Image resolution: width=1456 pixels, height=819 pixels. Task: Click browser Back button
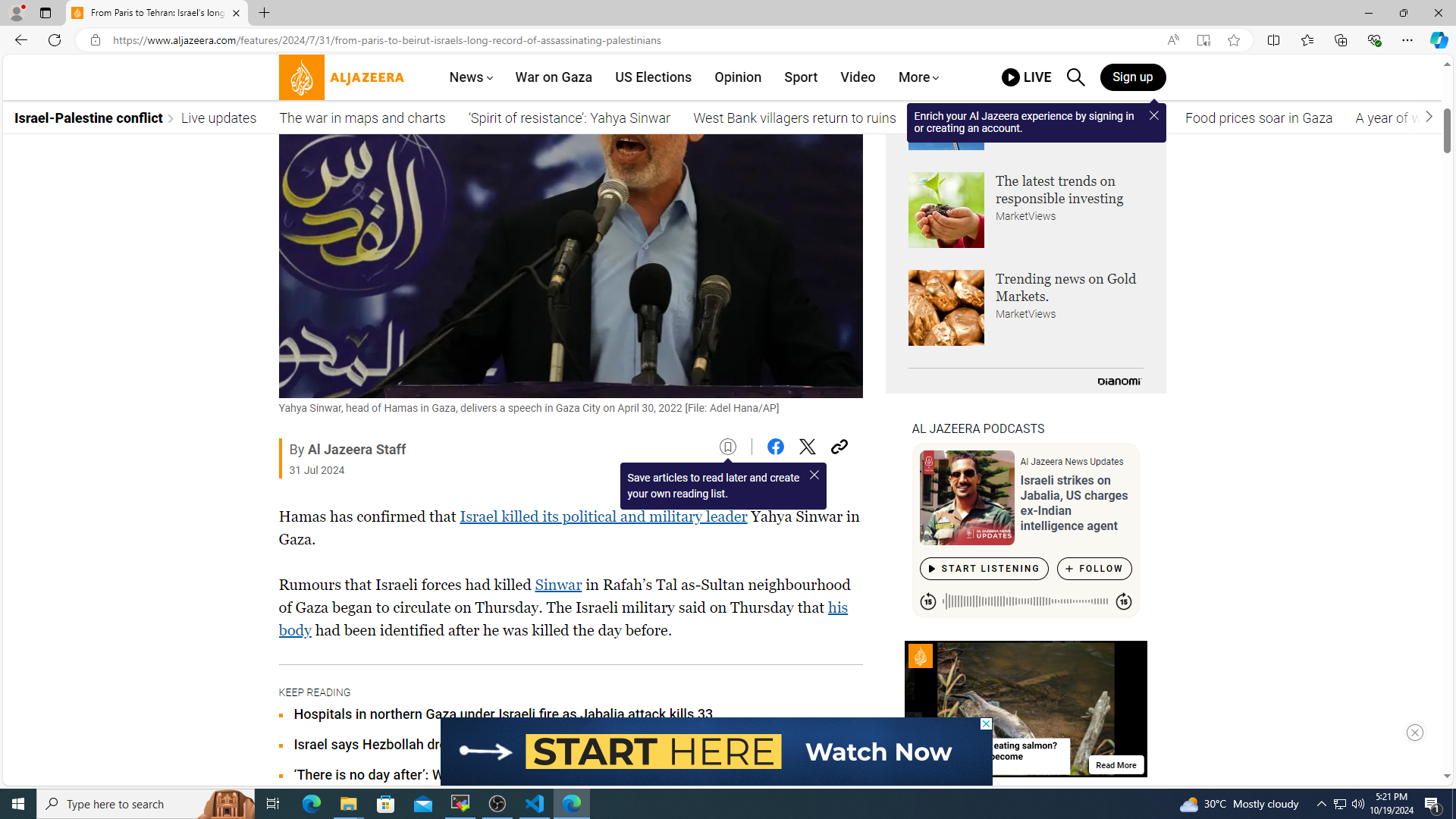20,40
